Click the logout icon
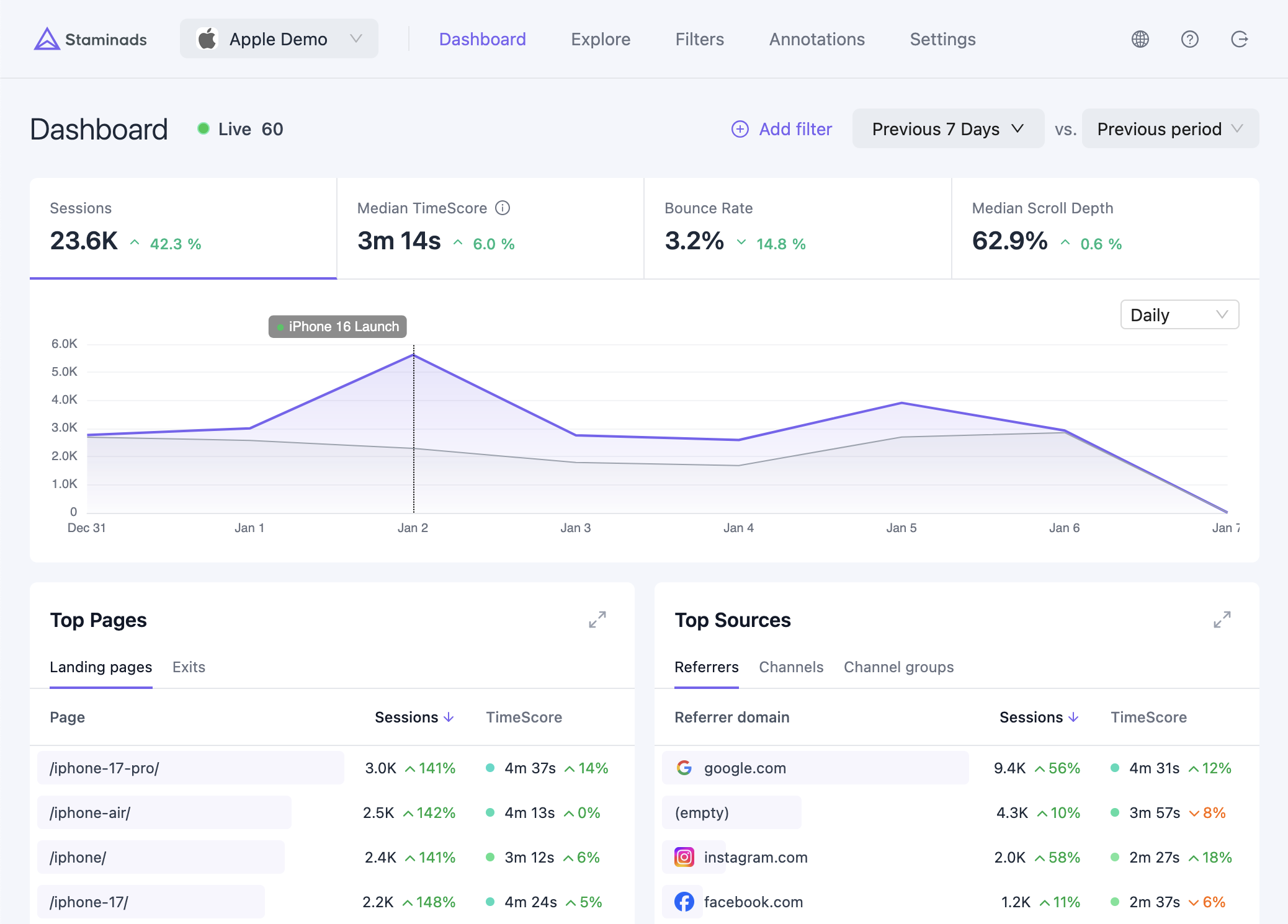Image resolution: width=1288 pixels, height=924 pixels. coord(1240,39)
